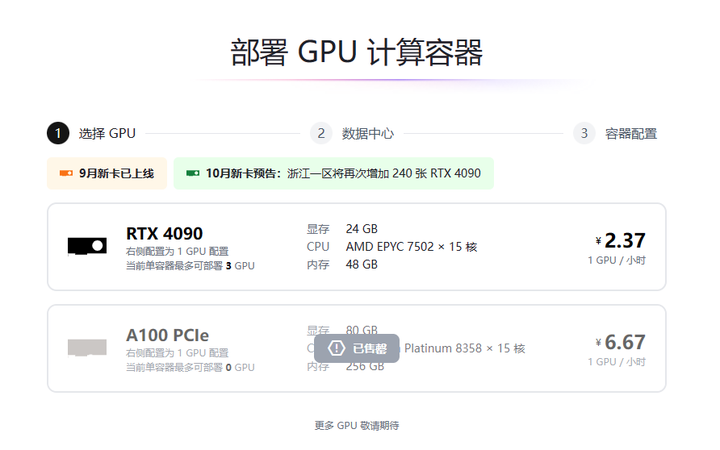Click the CPU label in RTX 4090 card
This screenshot has width=720, height=450.
click(318, 247)
